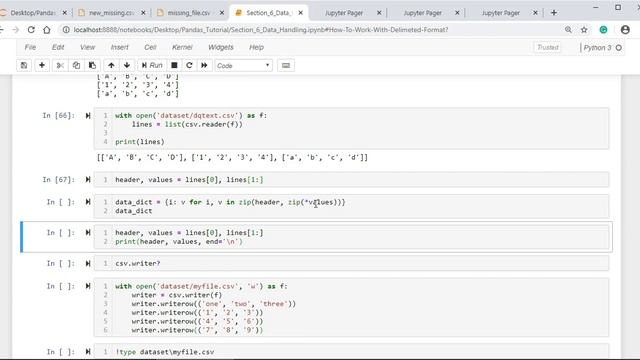640x360 pixels.
Task: Close the new_missing.csv tab
Action: pos(143,13)
